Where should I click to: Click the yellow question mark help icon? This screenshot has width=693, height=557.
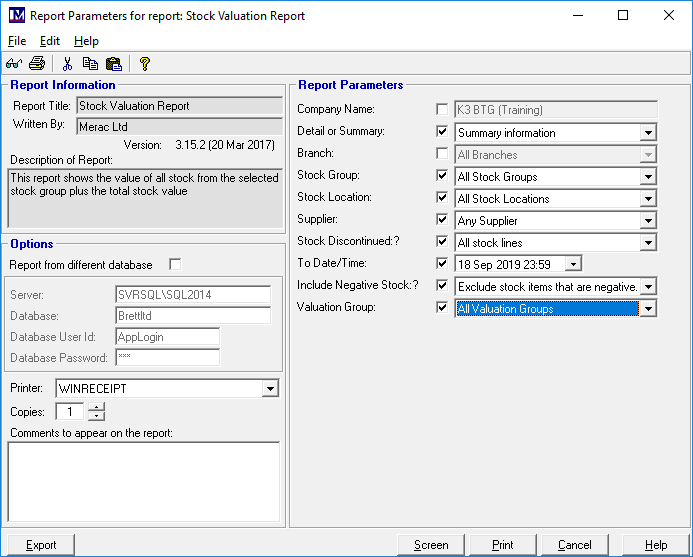tap(144, 64)
